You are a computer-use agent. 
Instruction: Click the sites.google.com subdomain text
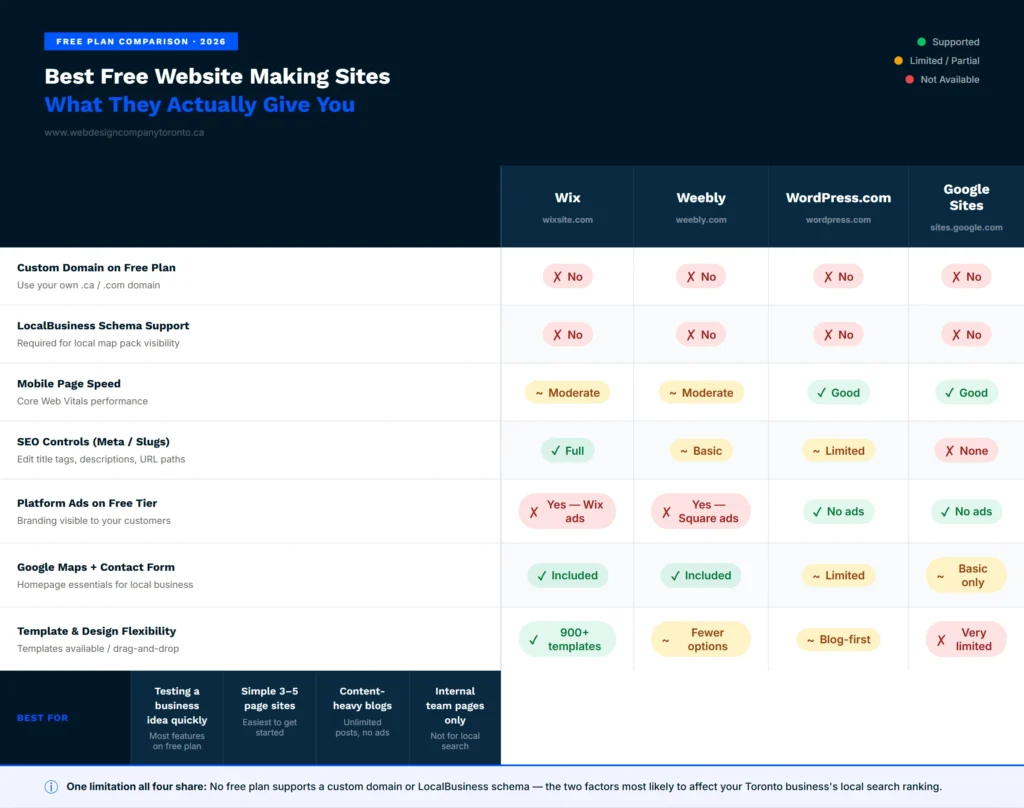pos(966,228)
